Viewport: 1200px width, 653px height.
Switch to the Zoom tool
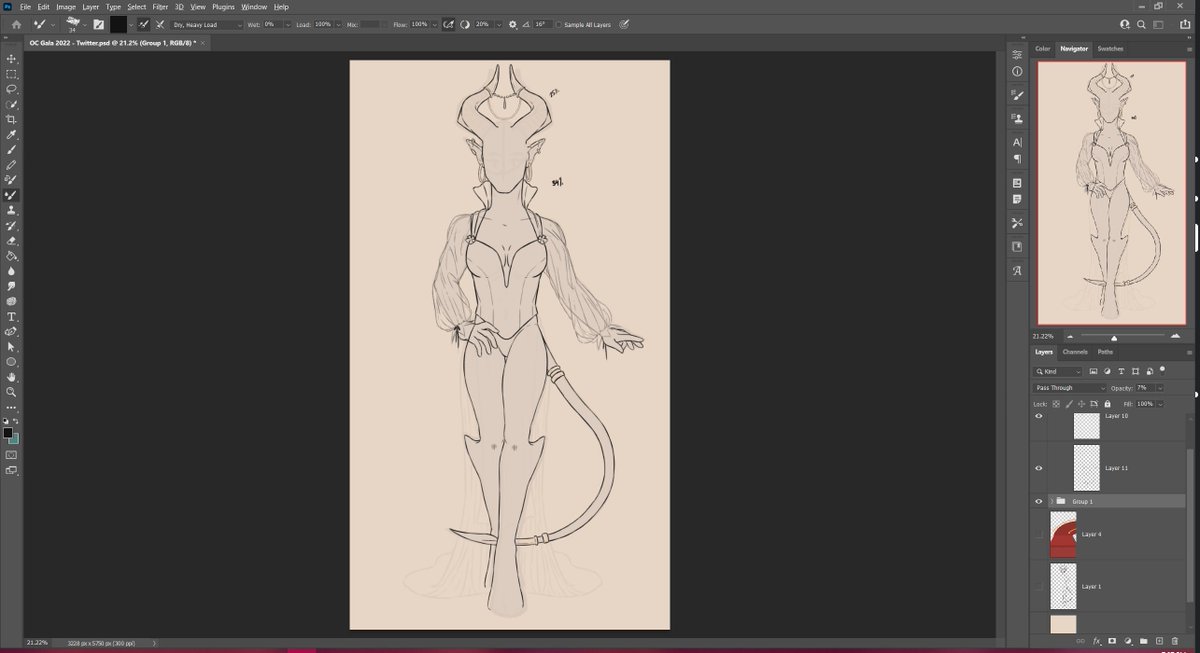click(12, 392)
